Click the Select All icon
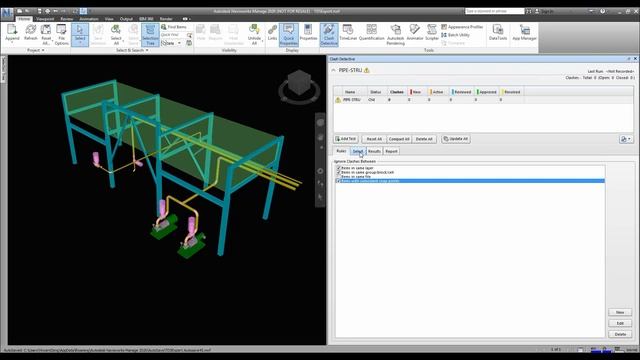640x360 pixels. pyautogui.click(x=116, y=29)
